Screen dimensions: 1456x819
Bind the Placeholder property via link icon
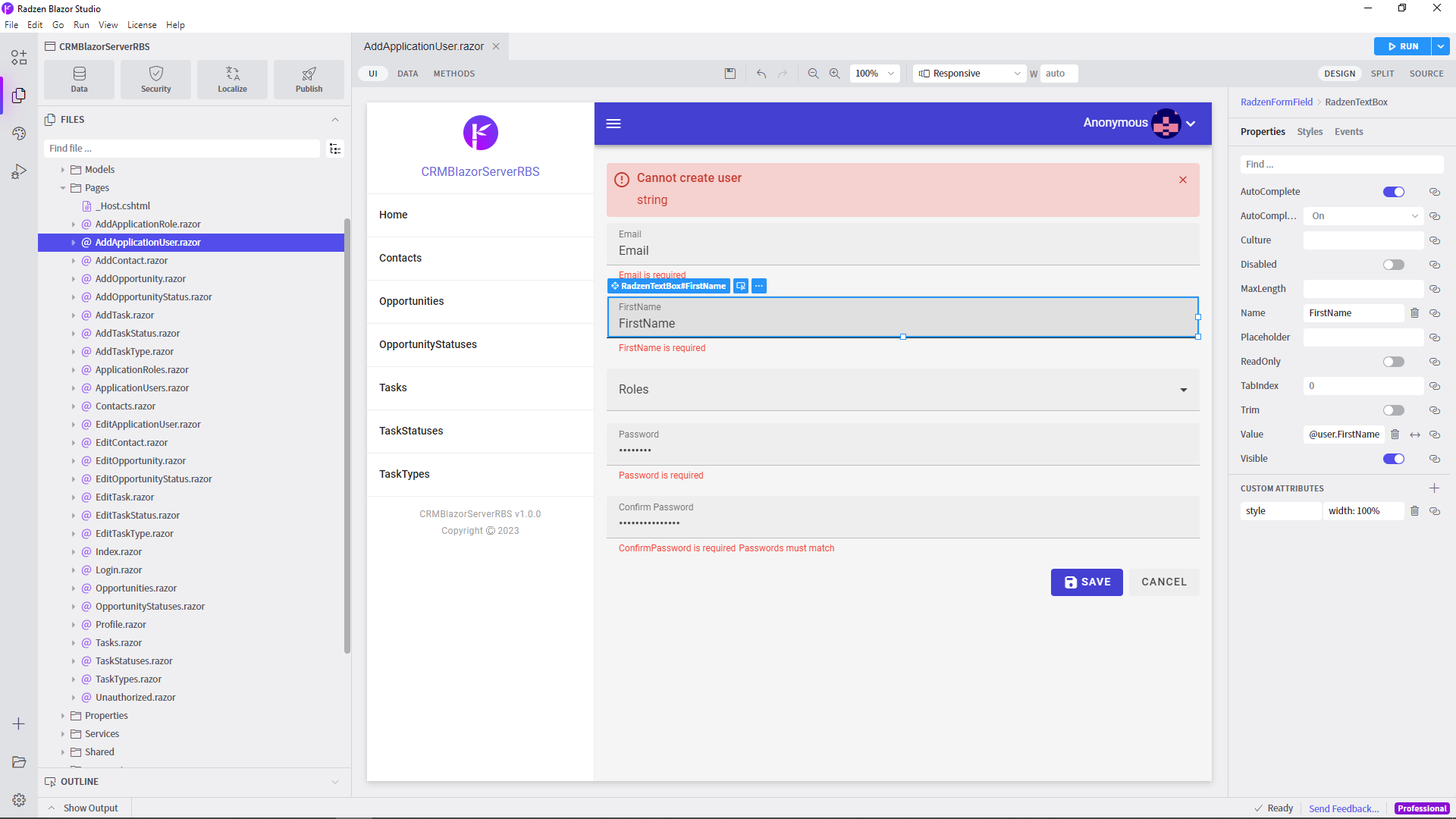coord(1435,337)
